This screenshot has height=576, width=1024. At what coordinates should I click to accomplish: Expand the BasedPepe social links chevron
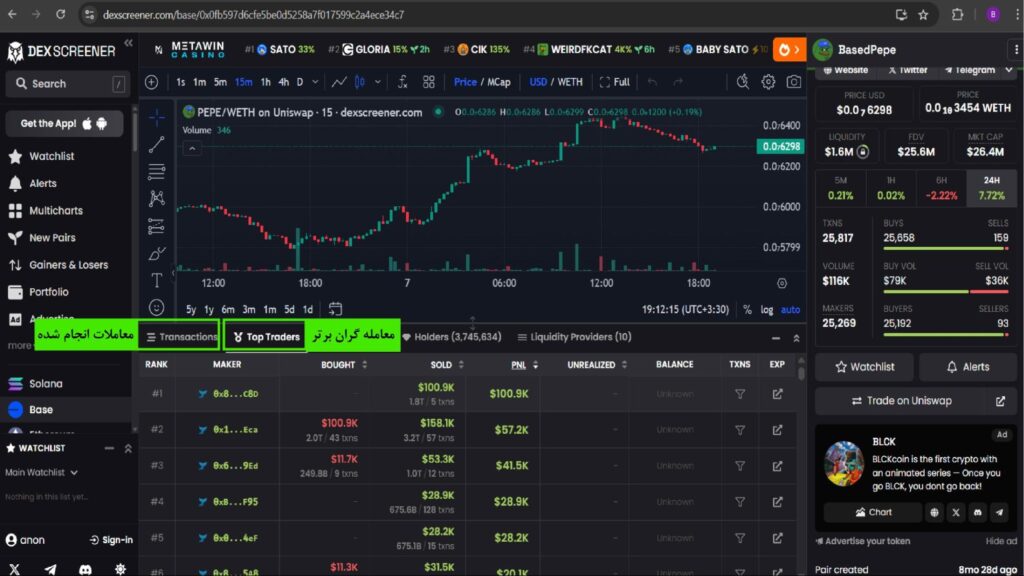point(1009,70)
